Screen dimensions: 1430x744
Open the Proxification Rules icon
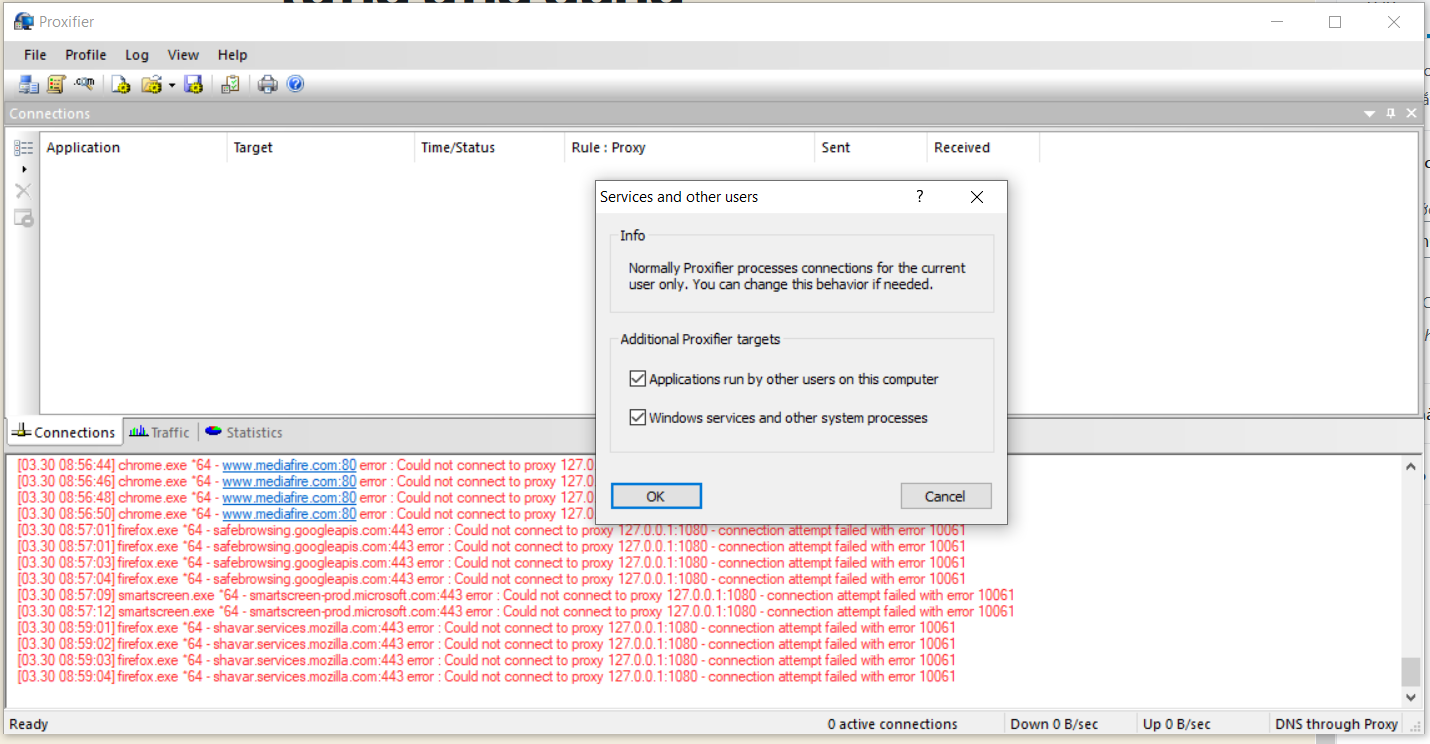click(56, 84)
